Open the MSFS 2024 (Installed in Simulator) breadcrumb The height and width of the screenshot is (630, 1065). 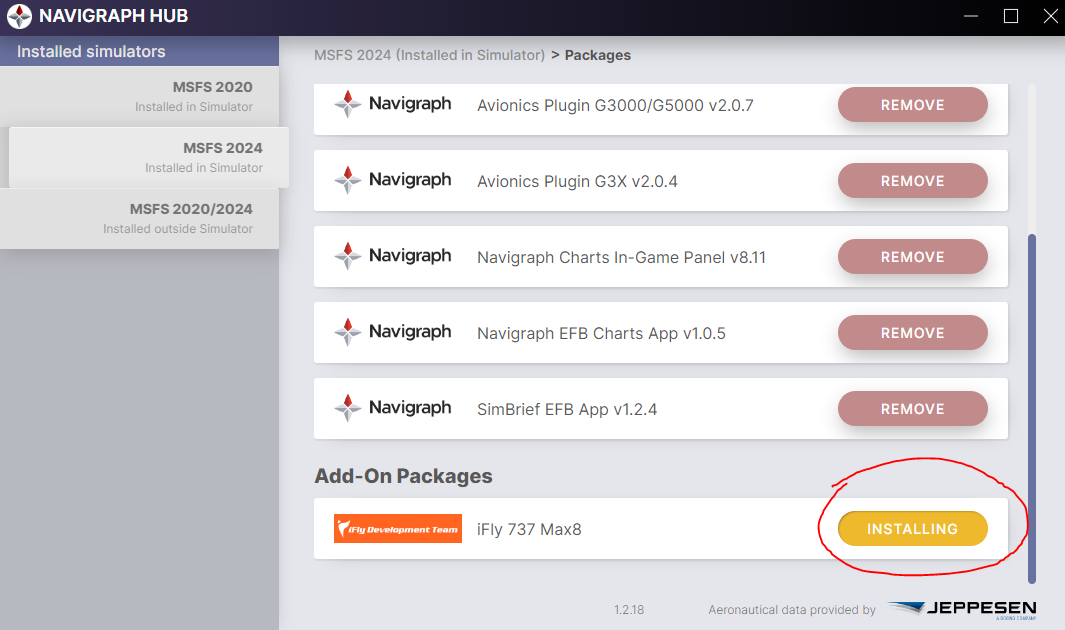[x=429, y=55]
